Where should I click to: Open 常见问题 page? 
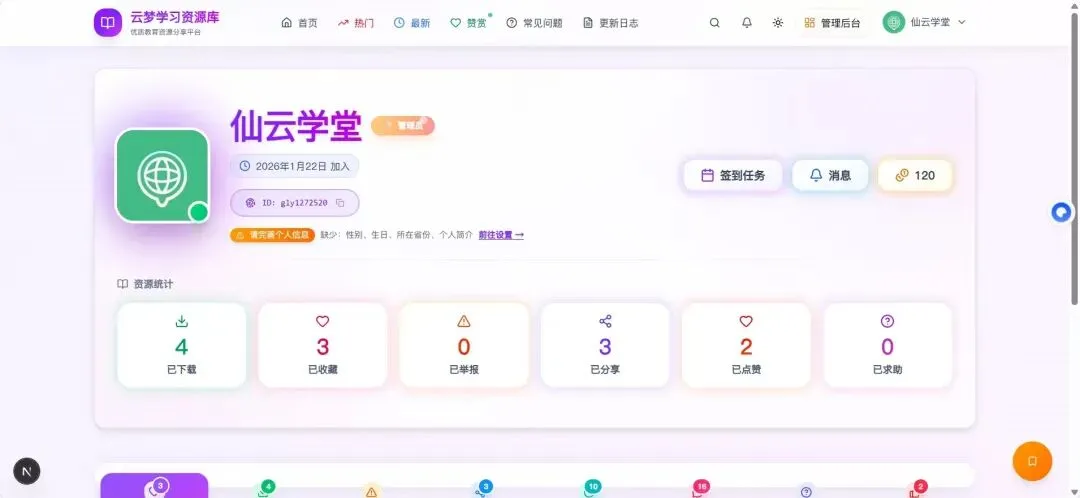tap(534, 23)
